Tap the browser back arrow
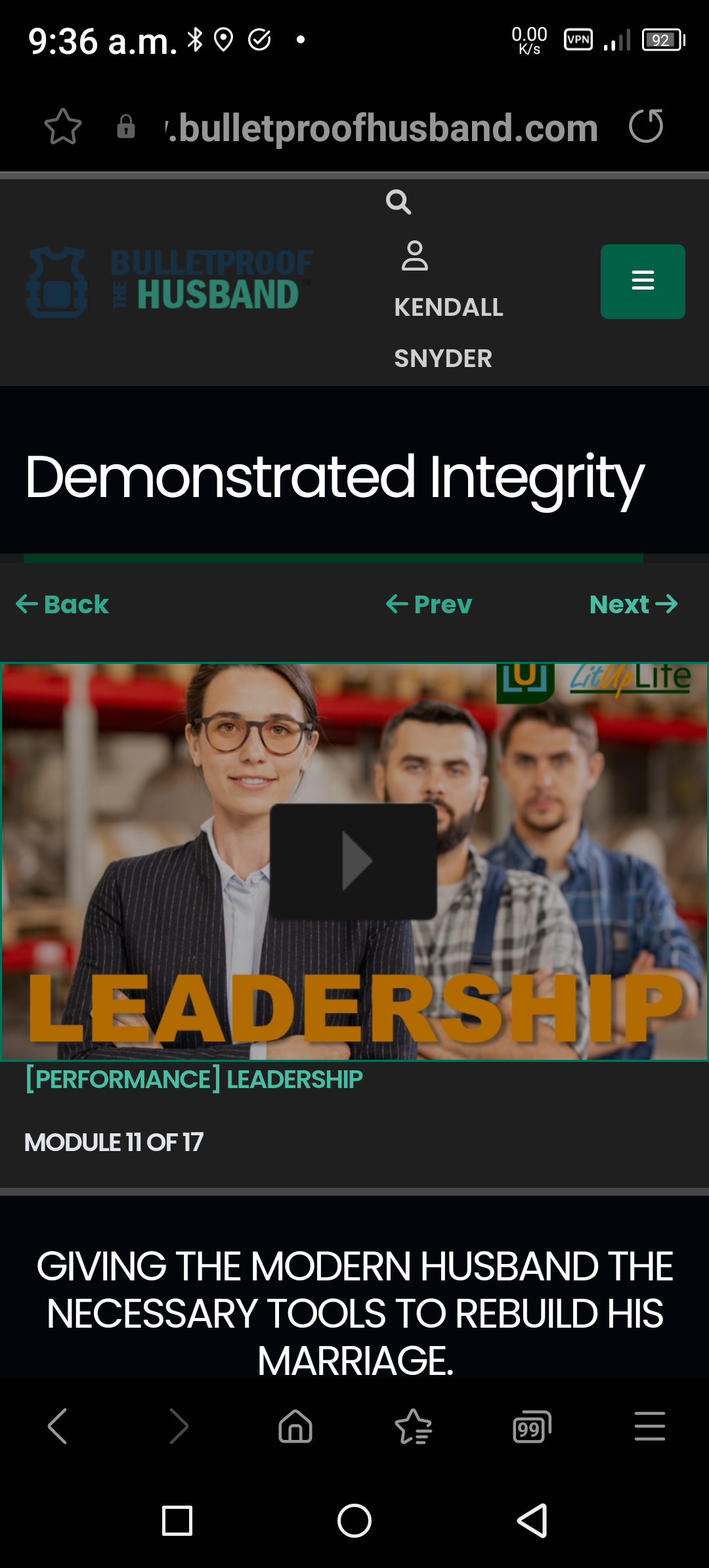The height and width of the screenshot is (1568, 709). (x=58, y=1426)
